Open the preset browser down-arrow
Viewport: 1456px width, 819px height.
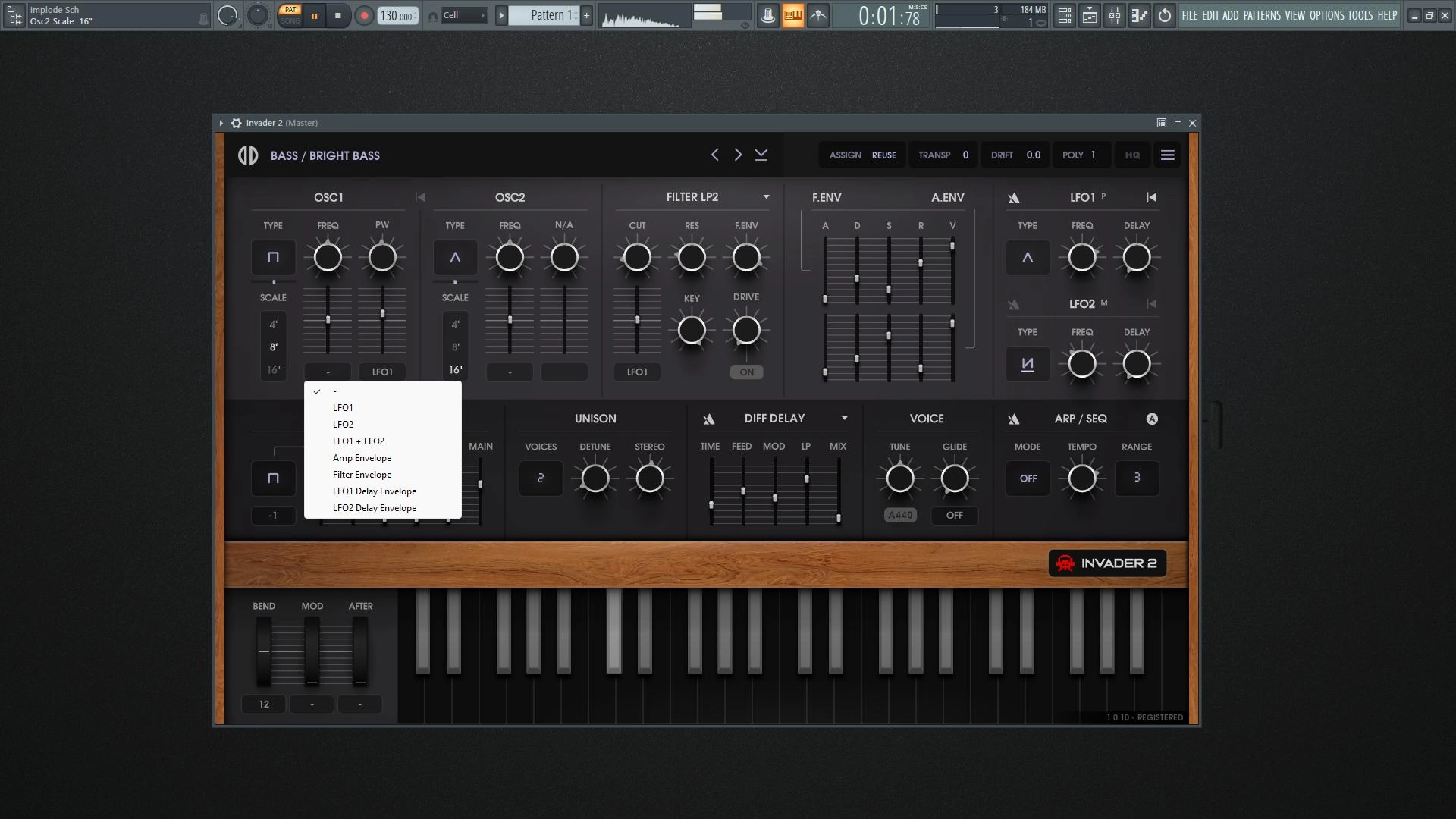coord(761,155)
